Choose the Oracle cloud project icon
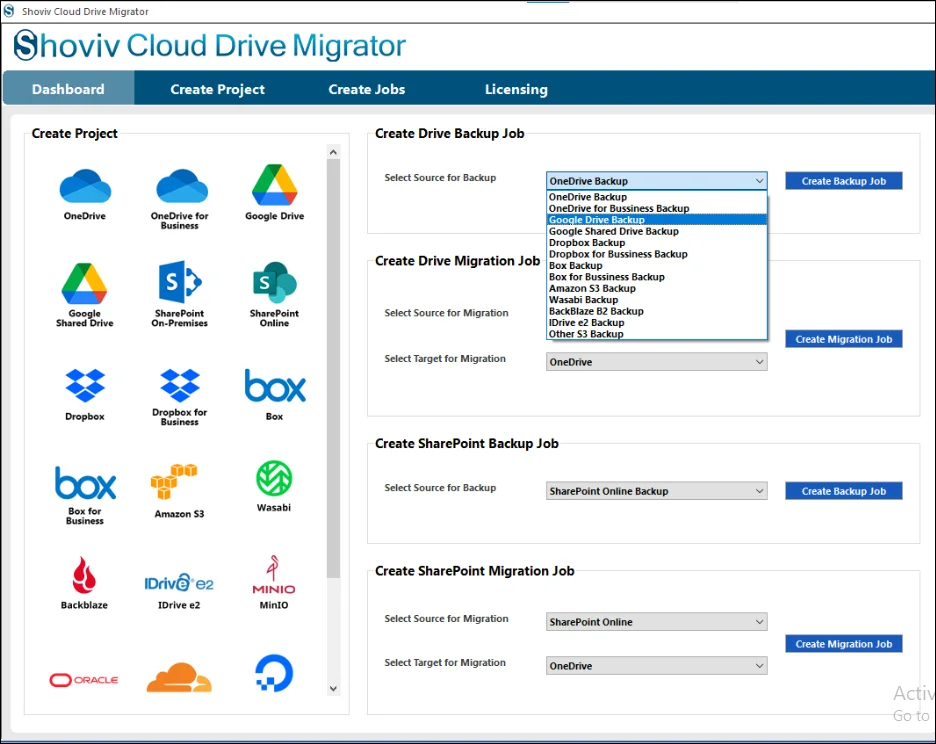This screenshot has height=744, width=936. coord(84,680)
